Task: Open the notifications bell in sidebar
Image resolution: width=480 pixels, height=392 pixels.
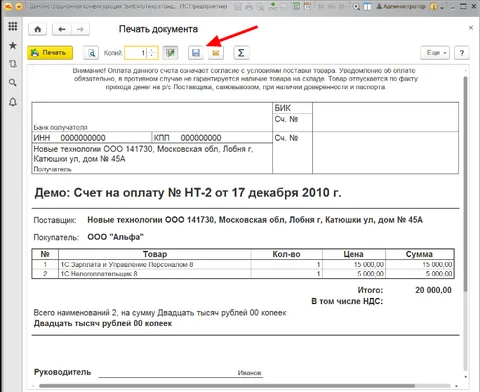Action: coord(13,102)
